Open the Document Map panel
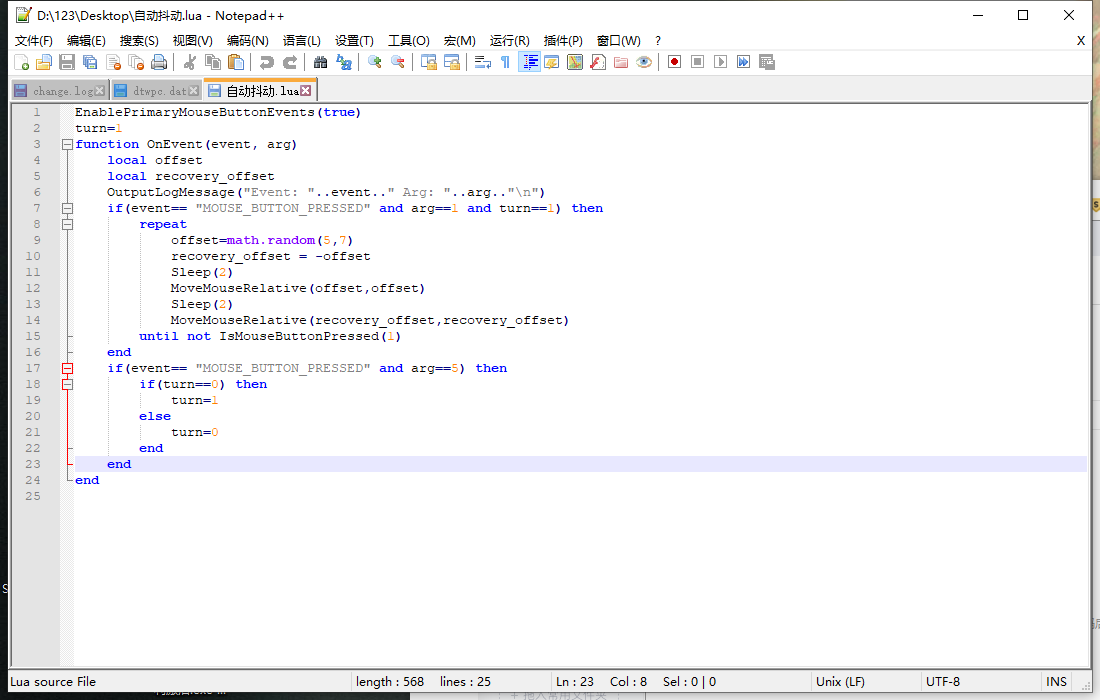 point(575,62)
